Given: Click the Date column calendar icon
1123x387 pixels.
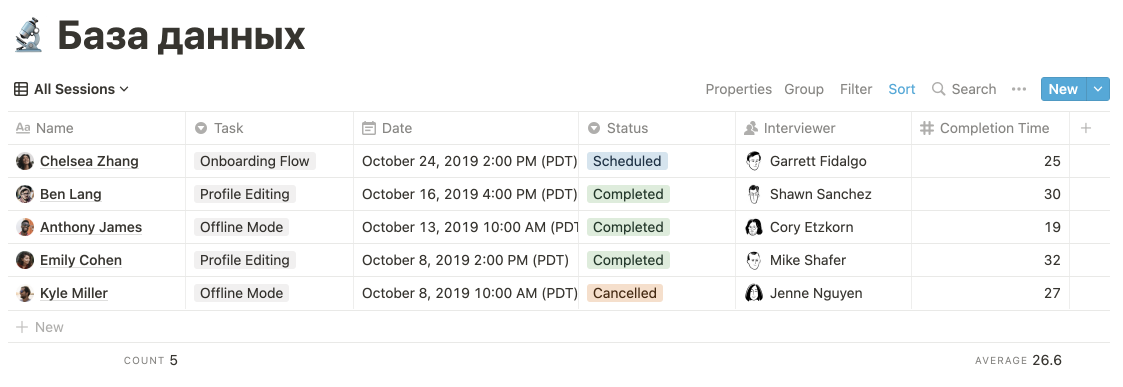Looking at the screenshot, I should pyautogui.click(x=369, y=128).
